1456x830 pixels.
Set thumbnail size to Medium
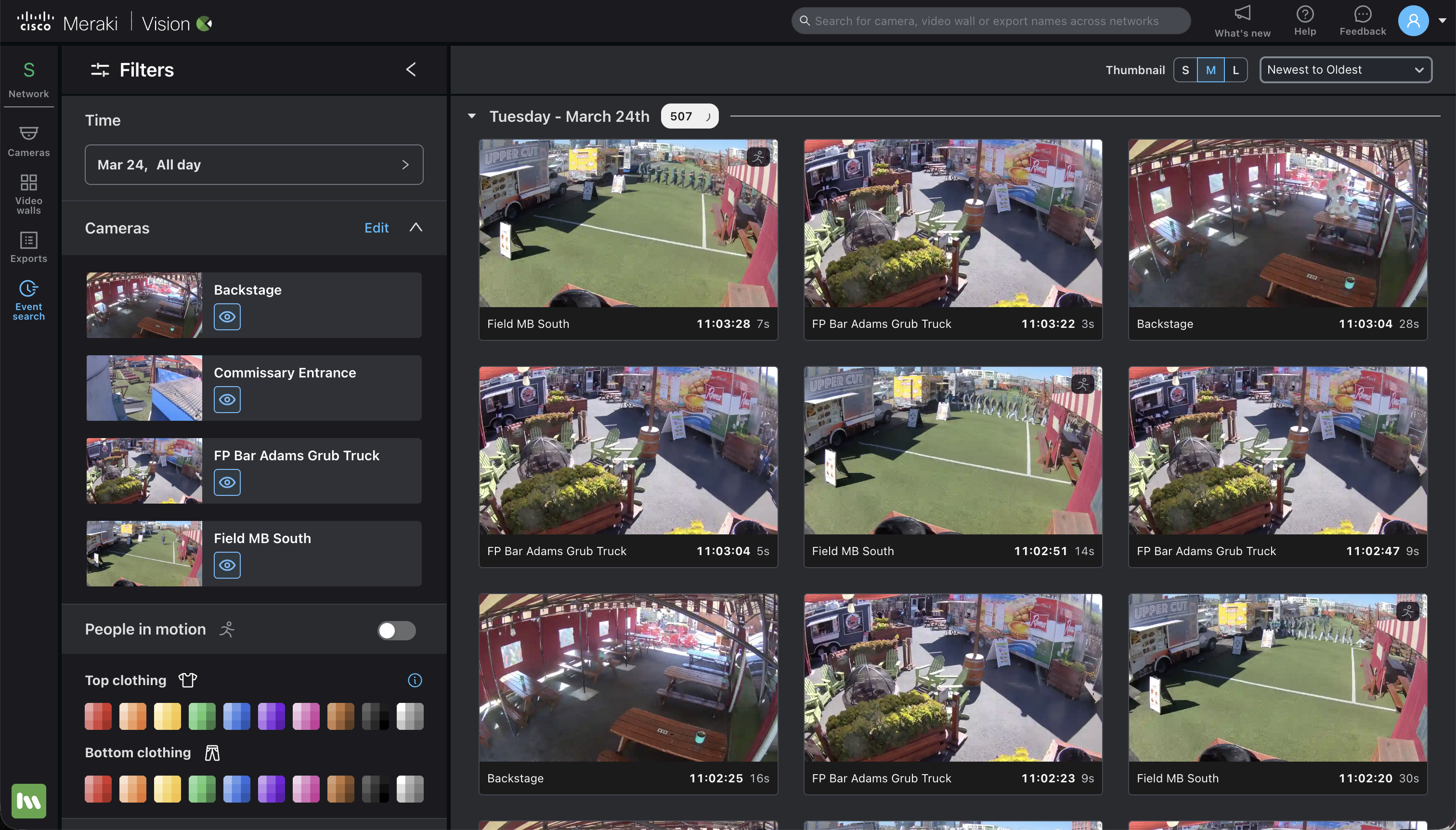[1210, 70]
